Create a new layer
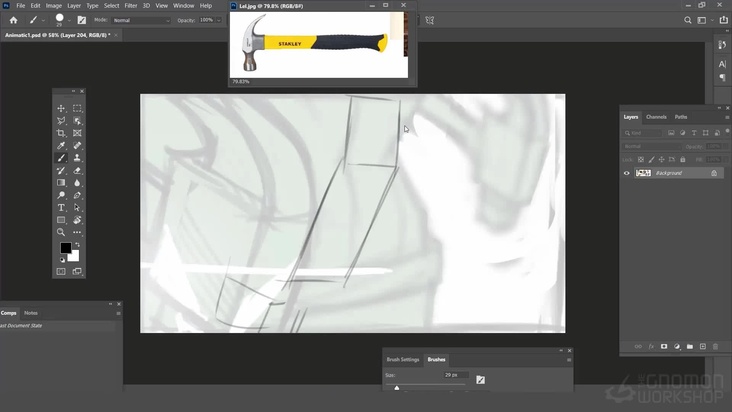Image resolution: width=732 pixels, height=412 pixels. 703,347
